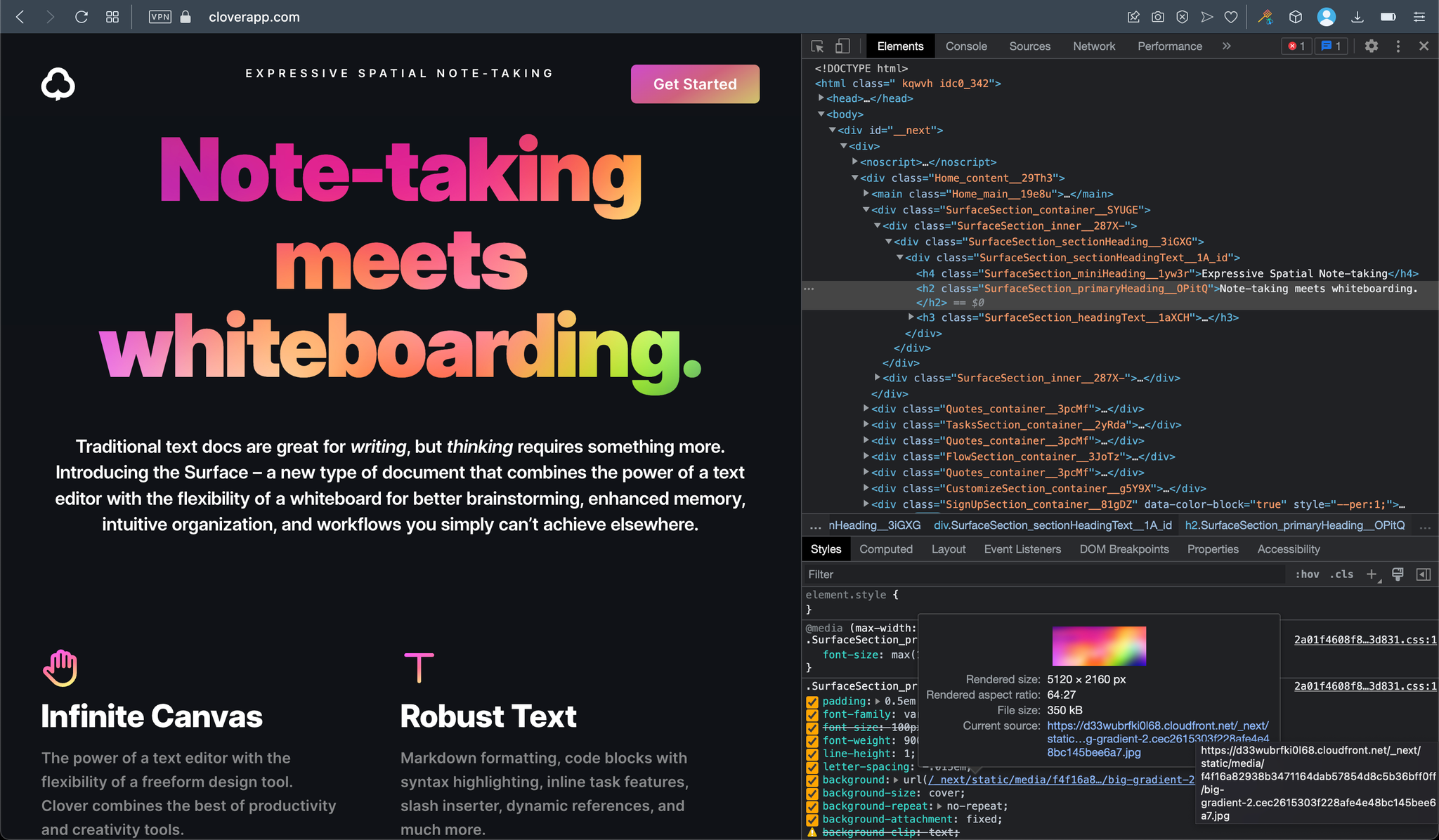Expand the noscript element node
Image resolution: width=1439 pixels, height=840 pixels.
tap(855, 162)
